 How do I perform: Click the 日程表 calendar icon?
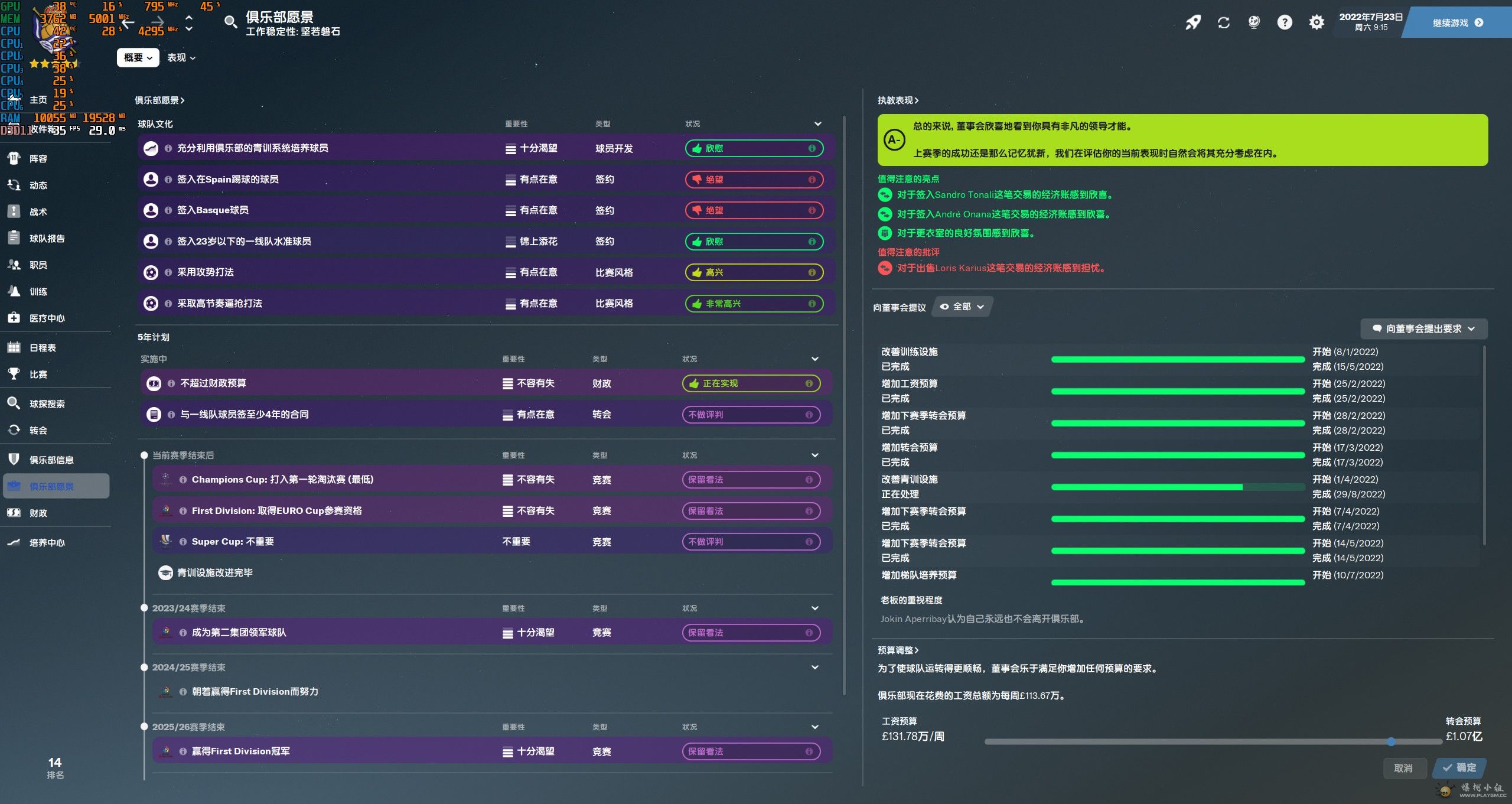click(14, 347)
